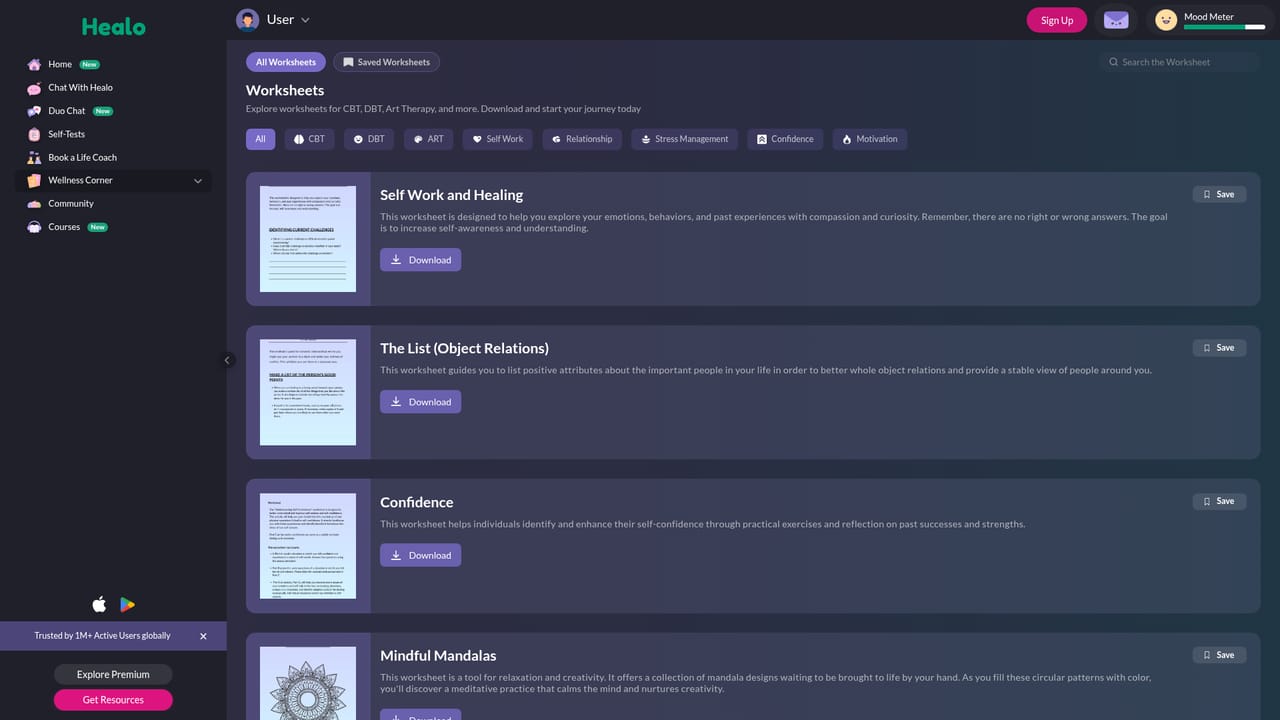Click the Book a Life Coach icon

(35, 157)
